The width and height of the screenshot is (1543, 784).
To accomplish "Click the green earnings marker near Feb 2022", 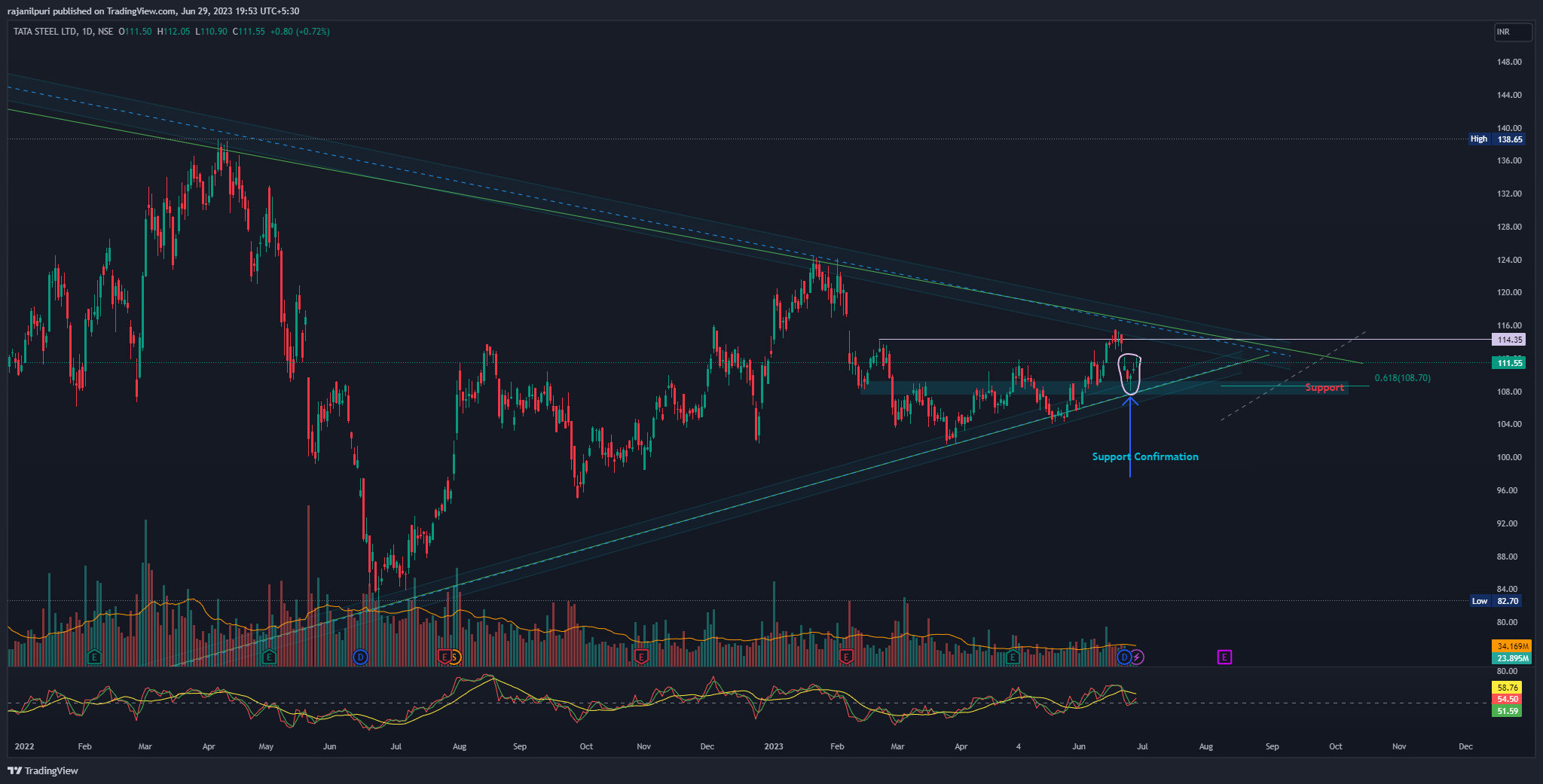I will 94,657.
